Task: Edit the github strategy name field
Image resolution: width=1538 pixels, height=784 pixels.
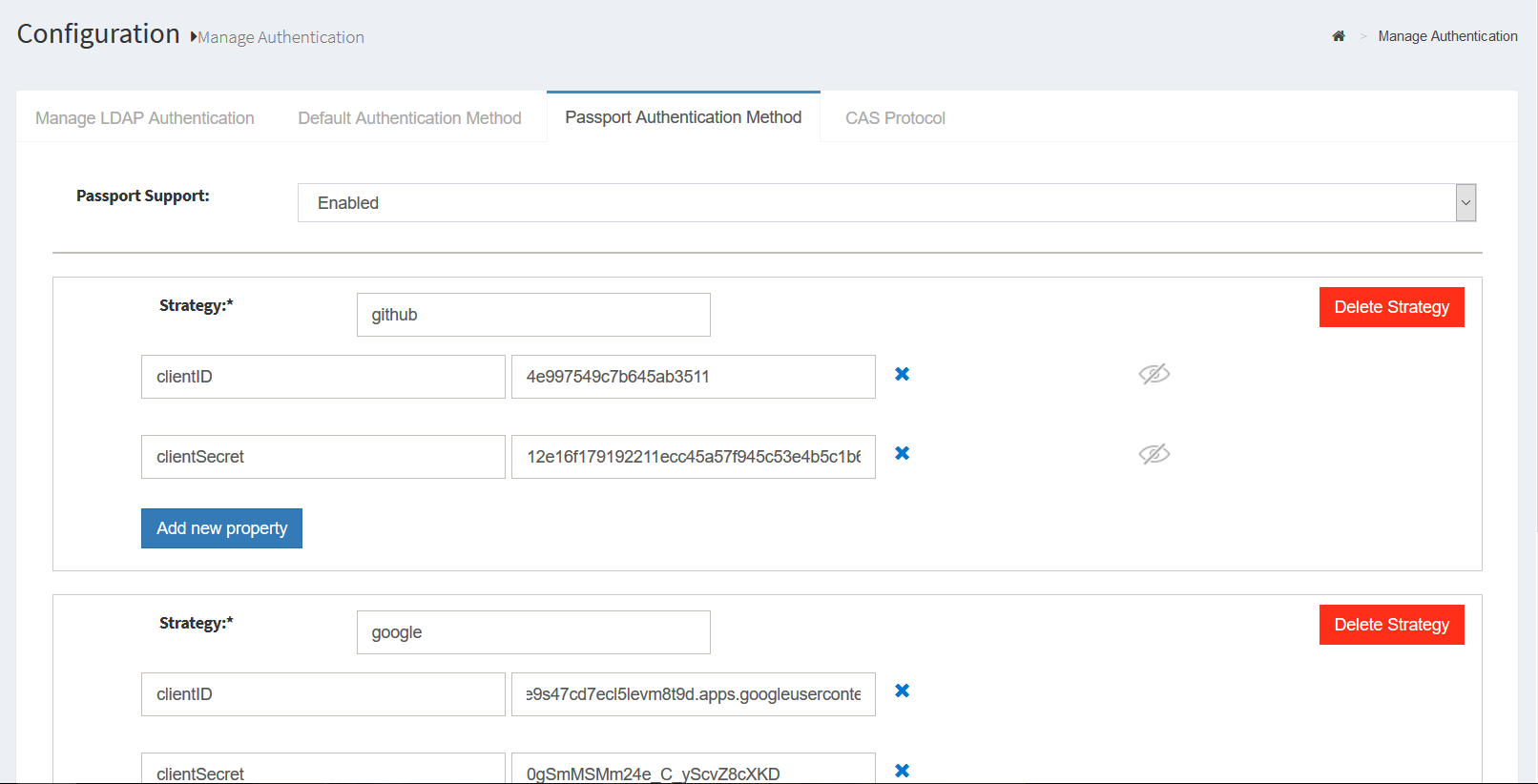Action: pyautogui.click(x=533, y=315)
